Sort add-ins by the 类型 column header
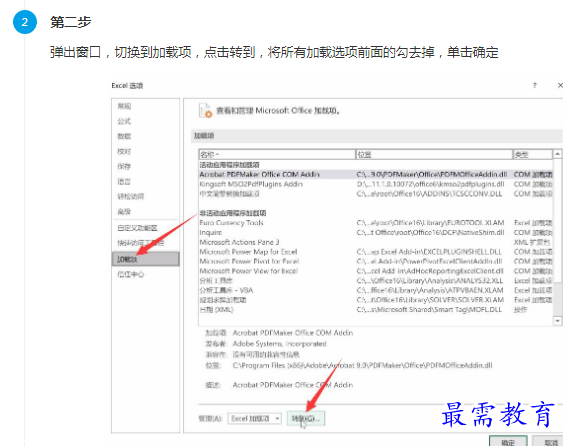Viewport: 563px width, 446px height. 532,154
